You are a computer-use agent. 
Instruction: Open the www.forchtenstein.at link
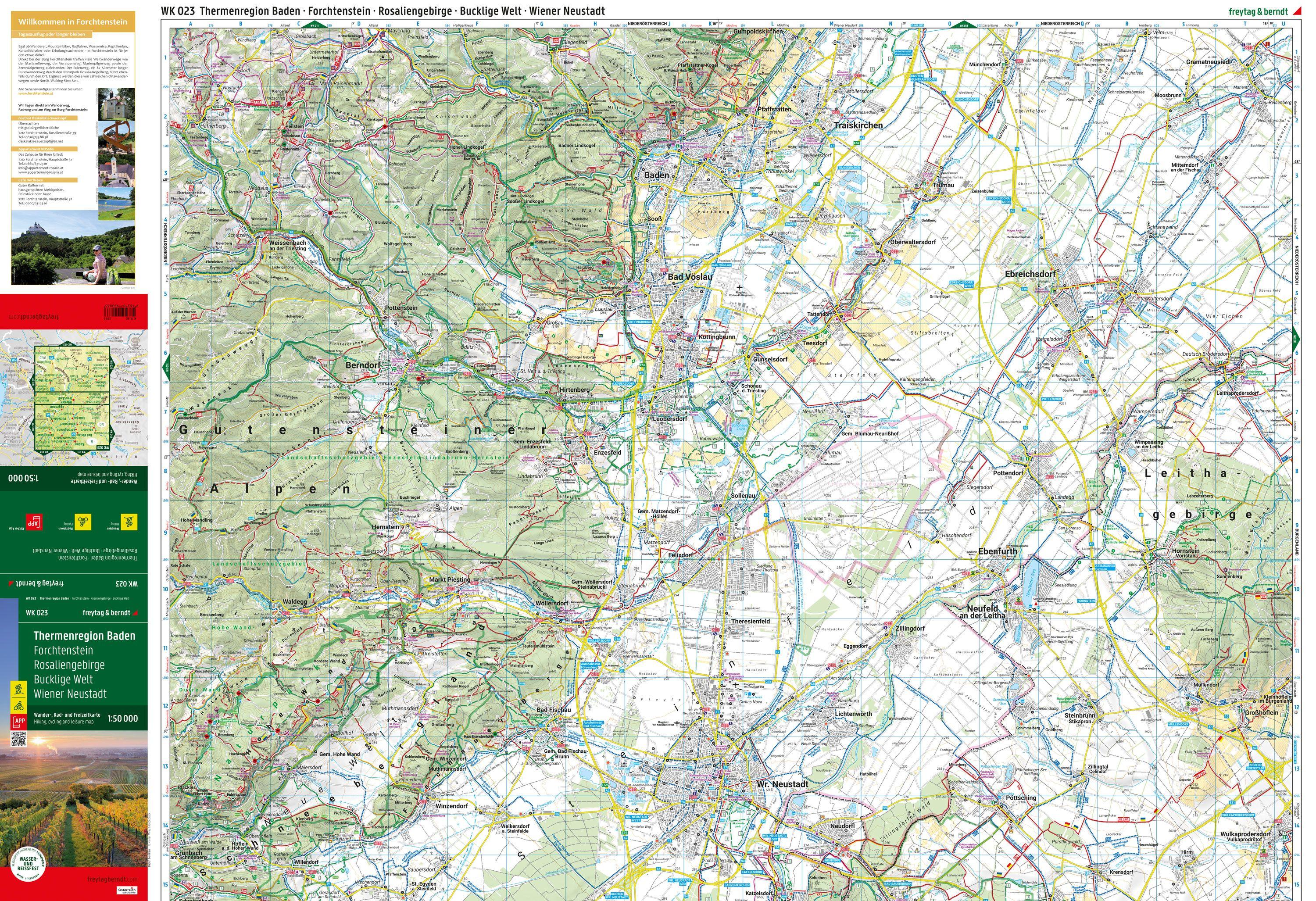click(x=36, y=93)
